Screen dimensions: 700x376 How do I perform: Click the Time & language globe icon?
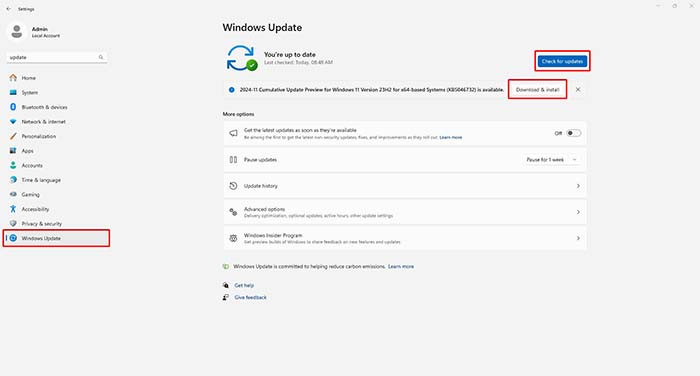tap(13, 180)
